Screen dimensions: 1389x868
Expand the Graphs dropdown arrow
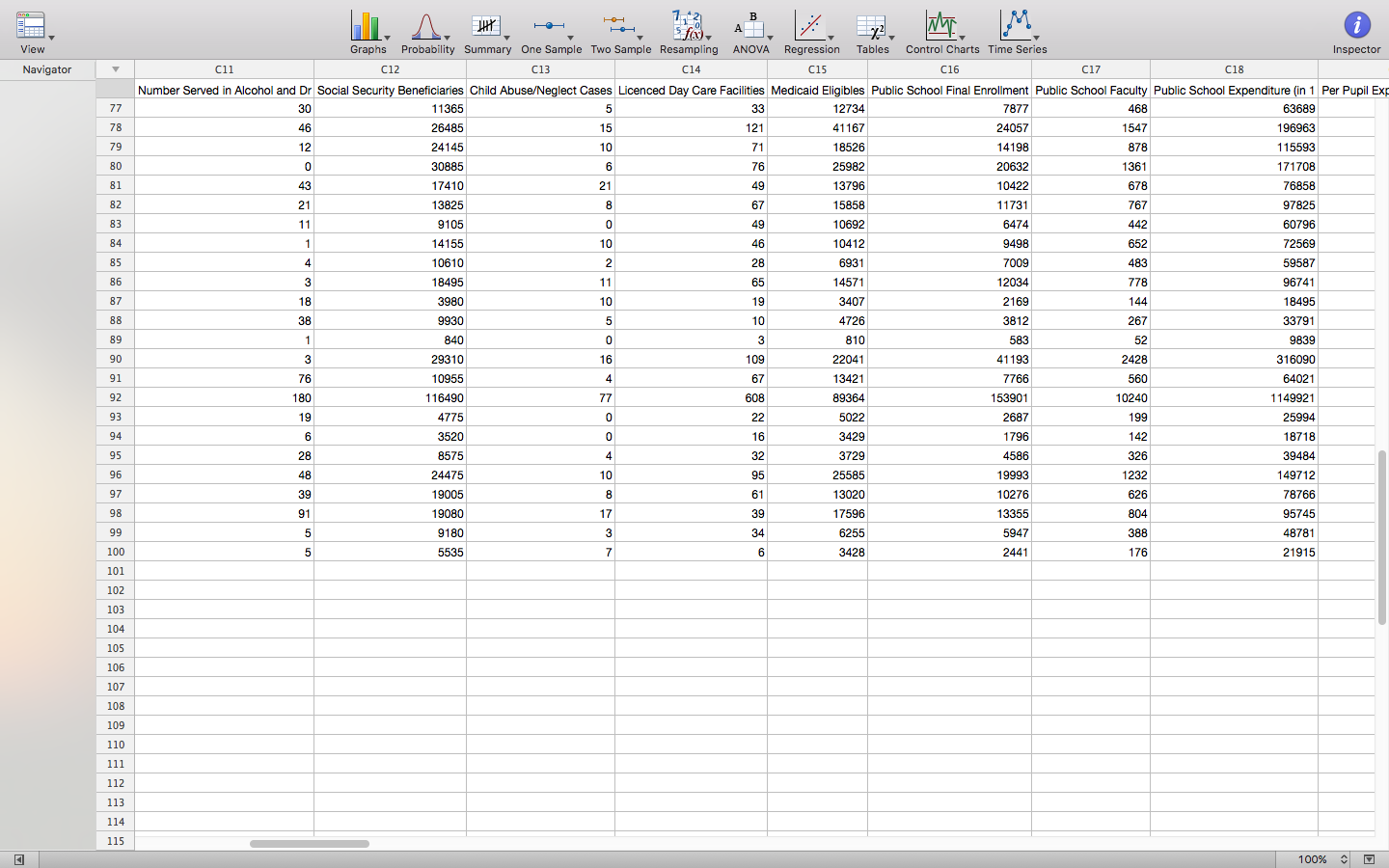tap(388, 39)
